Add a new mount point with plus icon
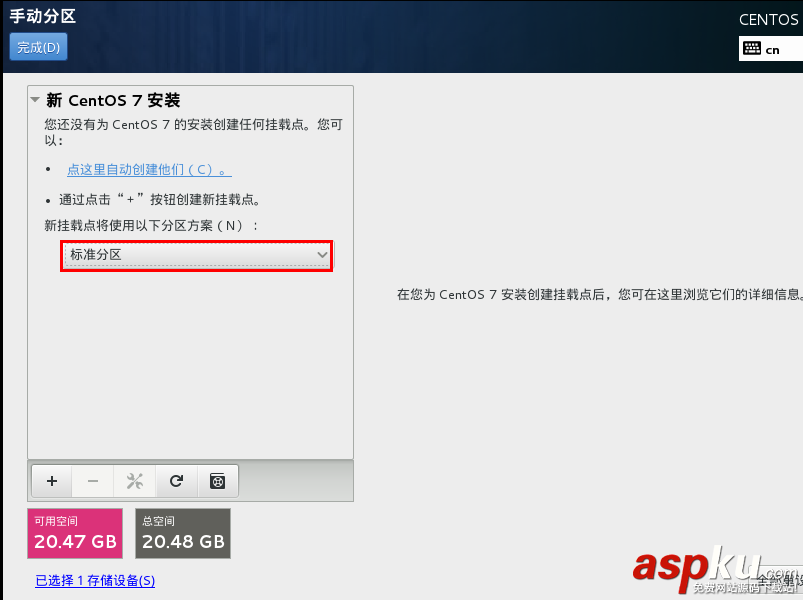The width and height of the screenshot is (803, 600). tap(52, 481)
